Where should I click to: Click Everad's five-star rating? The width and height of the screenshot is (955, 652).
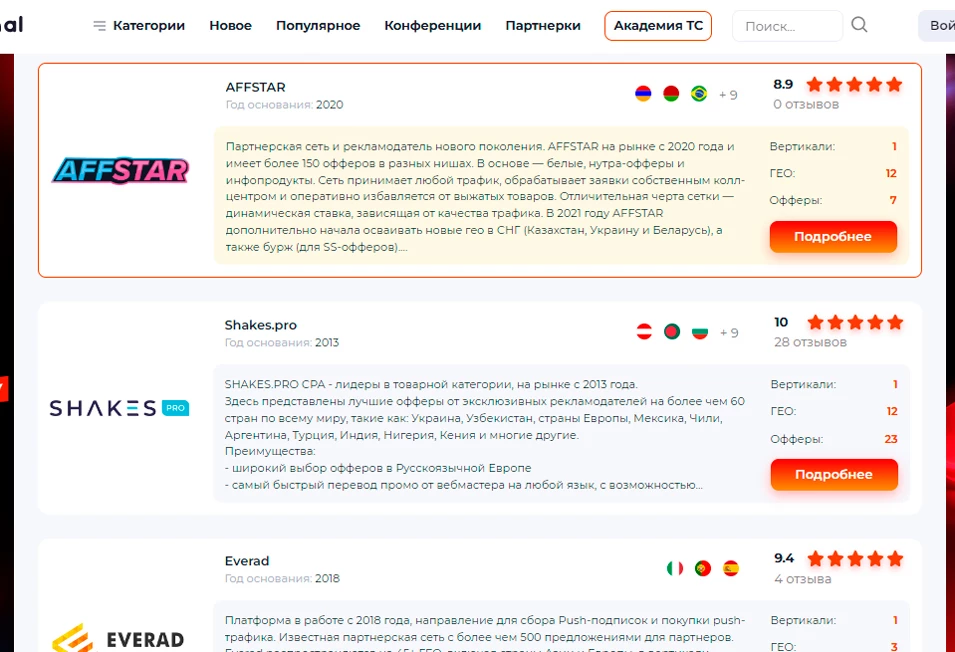click(x=855, y=558)
